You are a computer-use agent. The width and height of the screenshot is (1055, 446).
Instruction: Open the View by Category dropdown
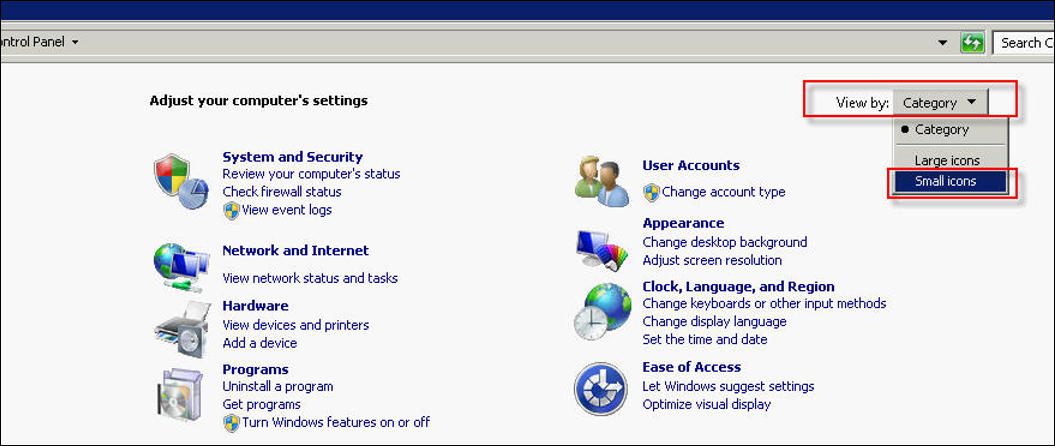940,103
